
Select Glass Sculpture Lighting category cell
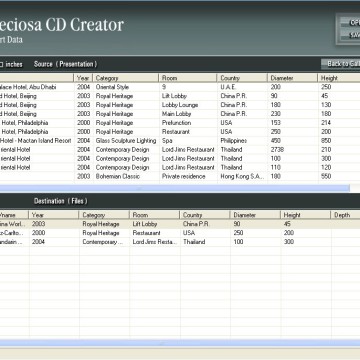(x=126, y=141)
